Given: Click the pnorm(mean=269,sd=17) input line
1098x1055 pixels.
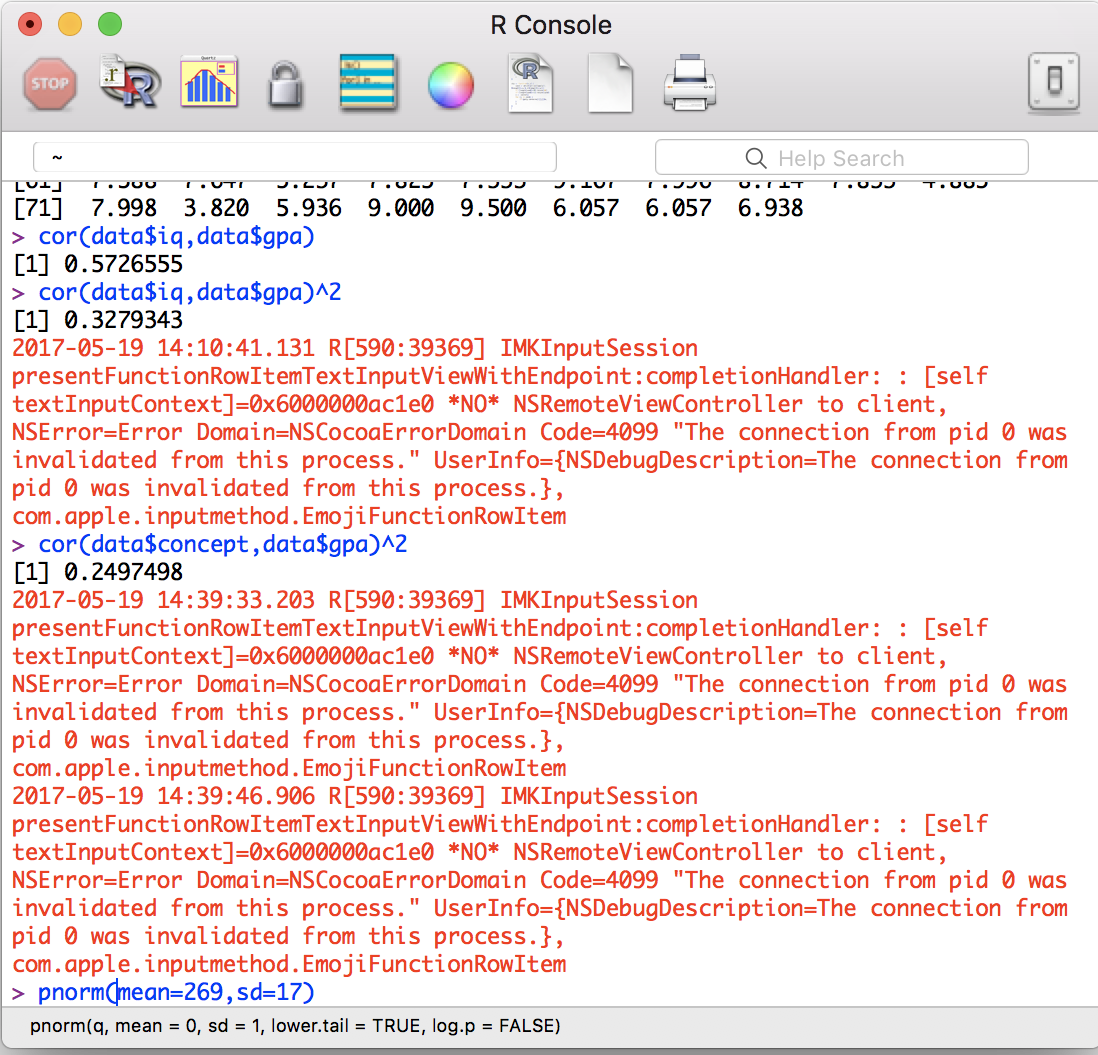Looking at the screenshot, I should point(176,992).
